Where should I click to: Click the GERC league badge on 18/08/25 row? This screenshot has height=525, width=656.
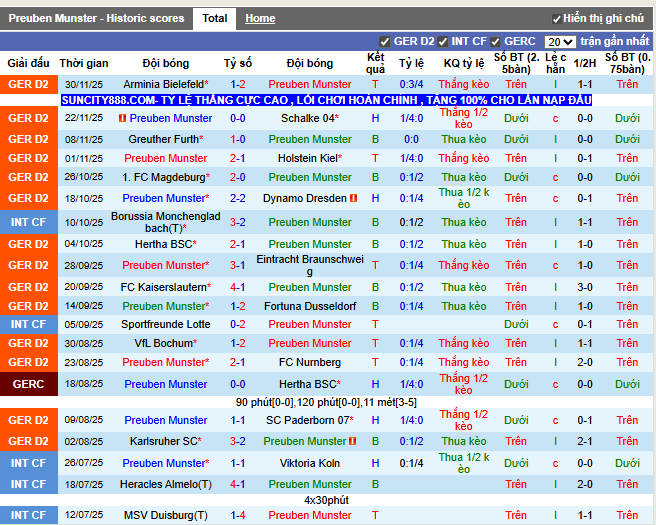[x=28, y=384]
